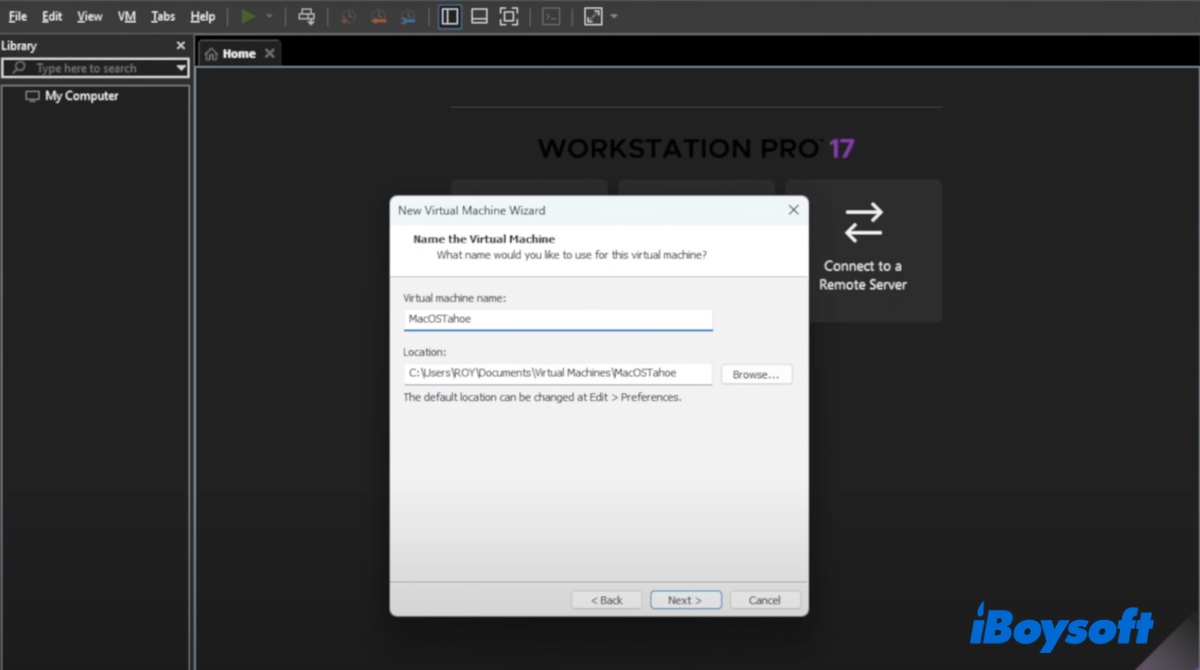
Task: Click the stretch guest display icon
Action: tap(593, 17)
